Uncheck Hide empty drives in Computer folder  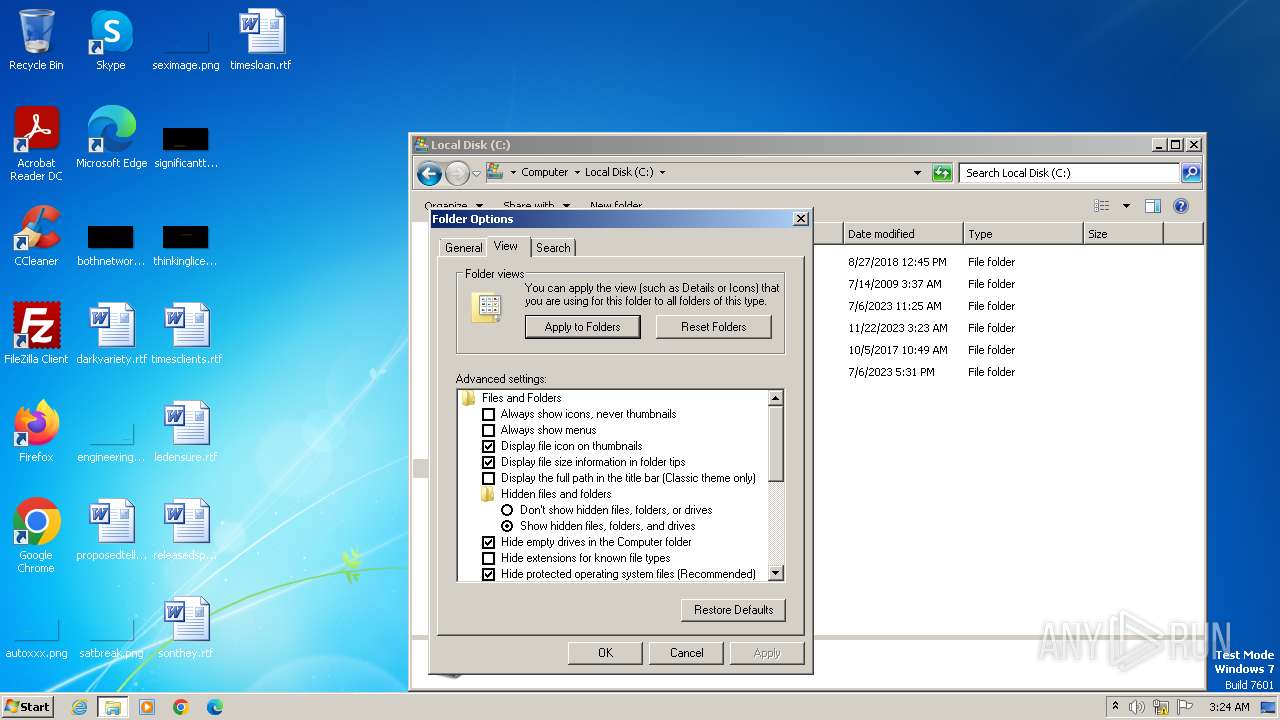[489, 542]
